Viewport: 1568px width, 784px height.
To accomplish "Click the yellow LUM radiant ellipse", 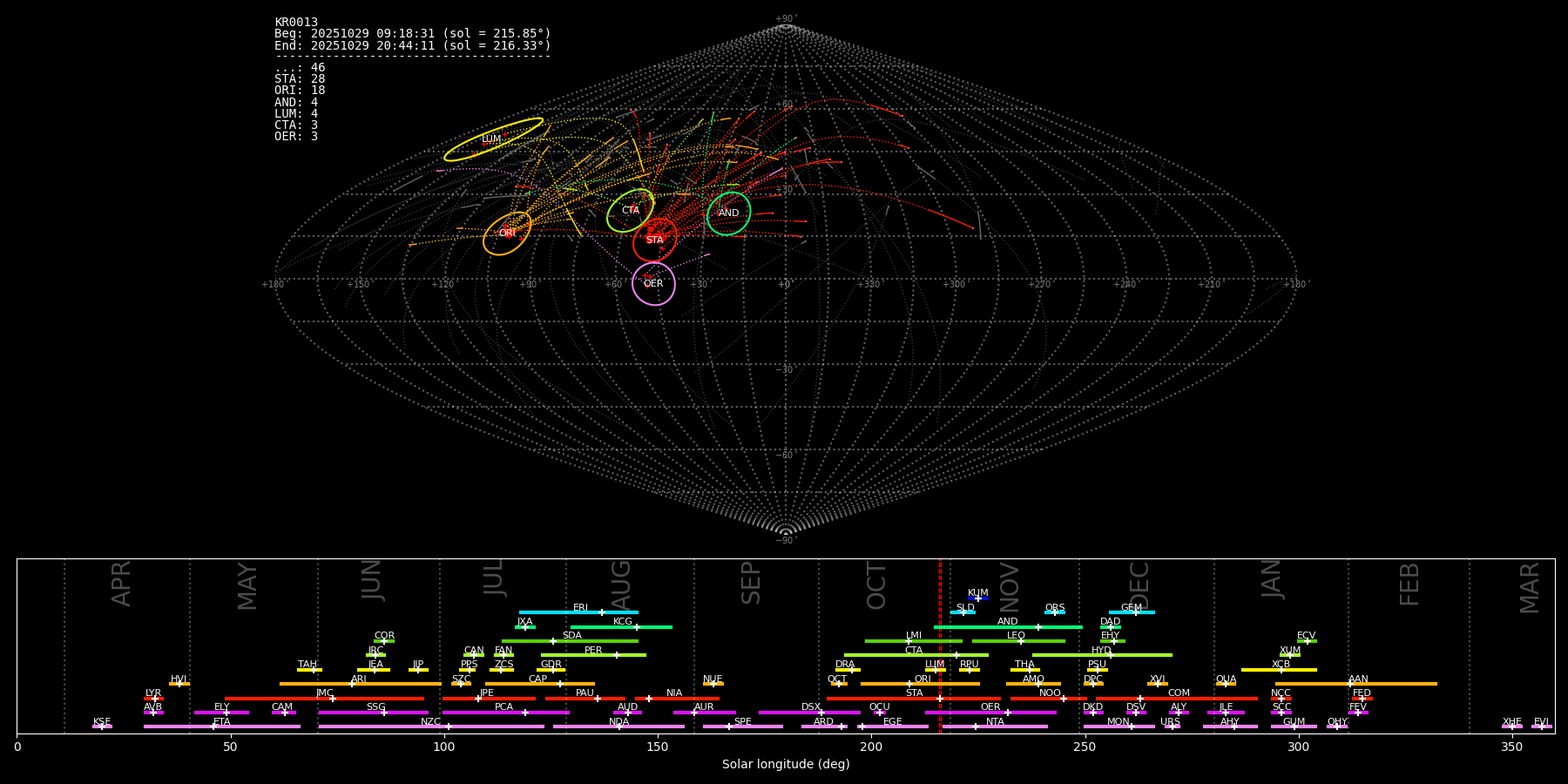I will point(493,139).
